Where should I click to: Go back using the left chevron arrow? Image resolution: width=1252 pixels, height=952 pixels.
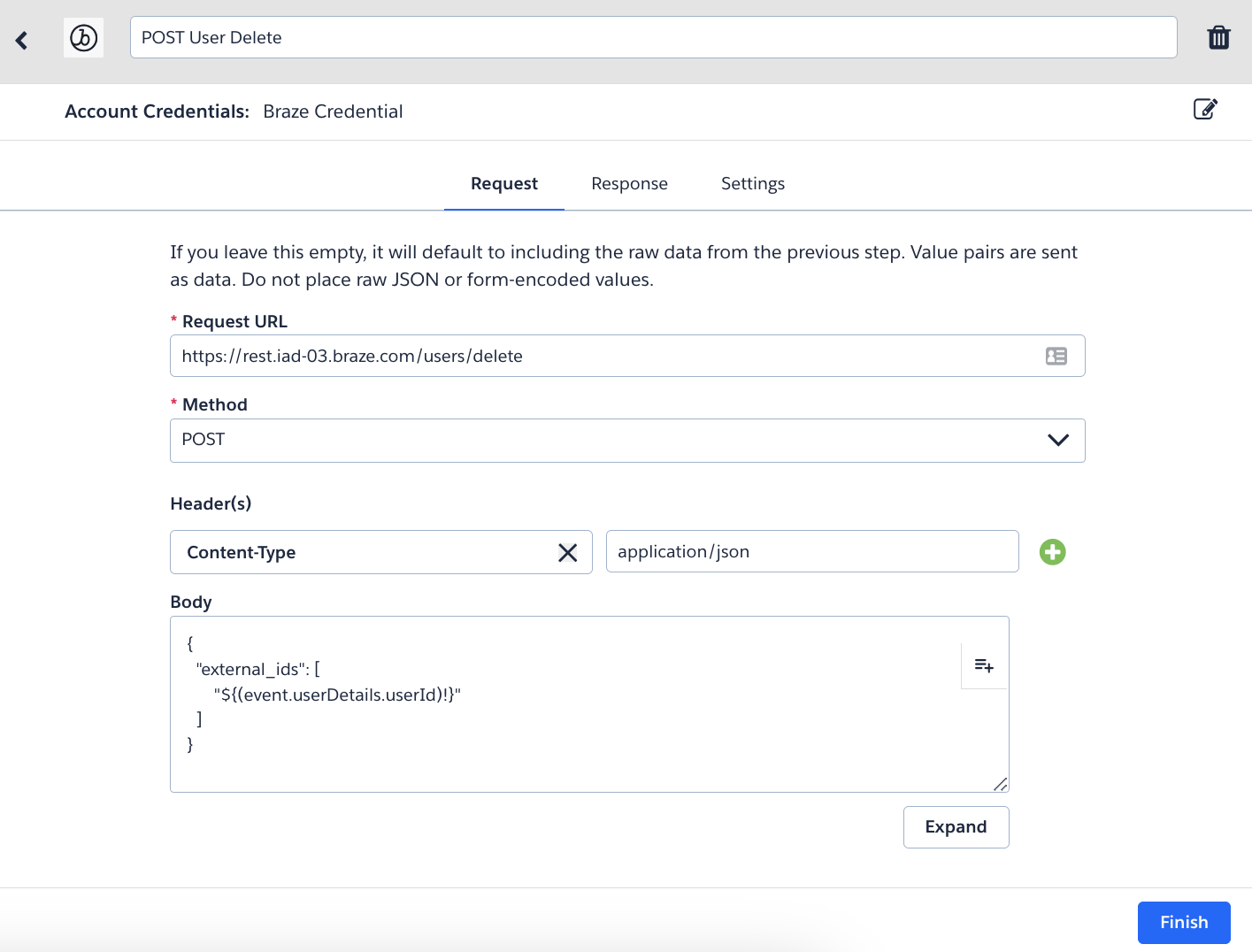[22, 40]
